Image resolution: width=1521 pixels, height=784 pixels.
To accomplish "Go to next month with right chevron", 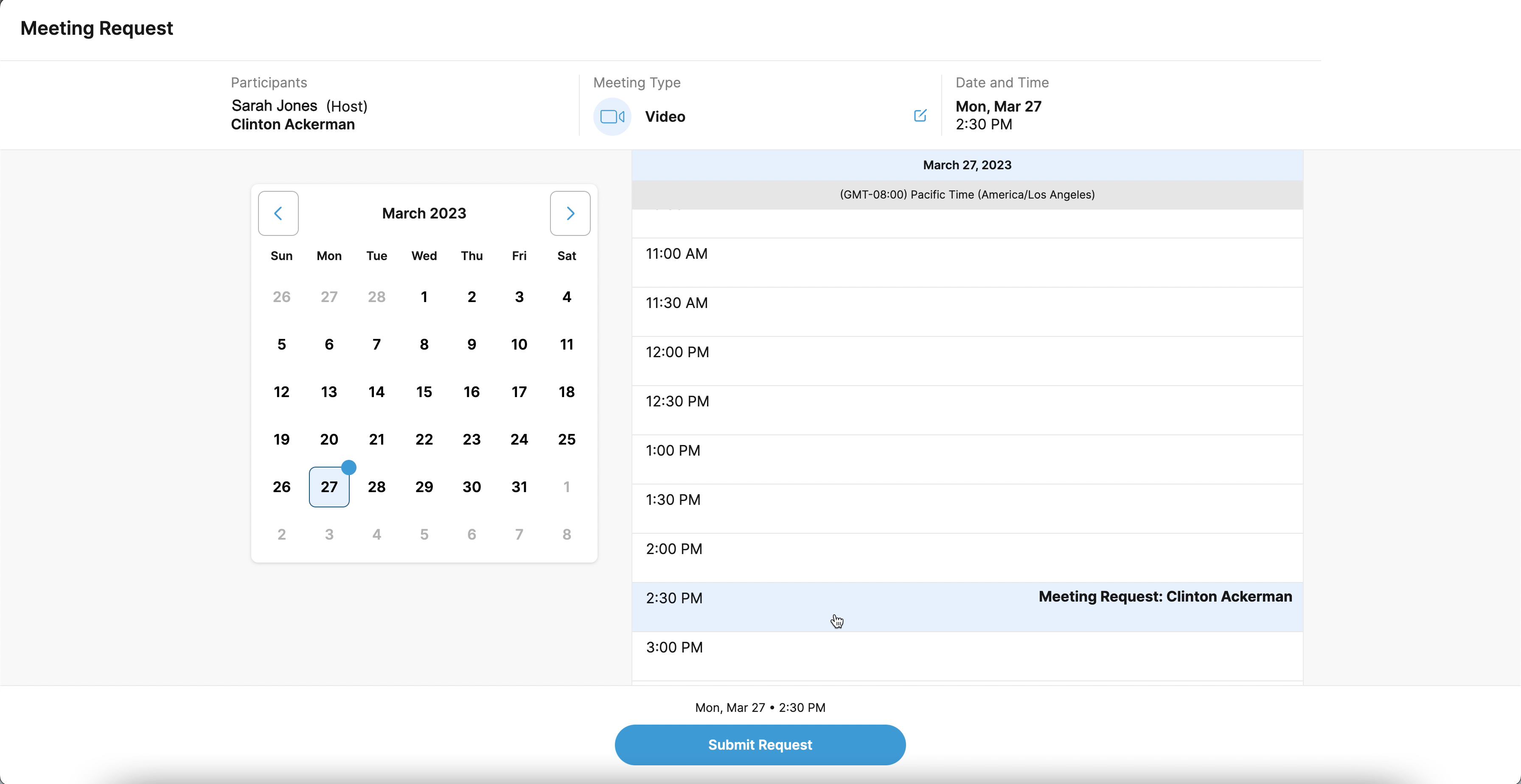I will [570, 213].
